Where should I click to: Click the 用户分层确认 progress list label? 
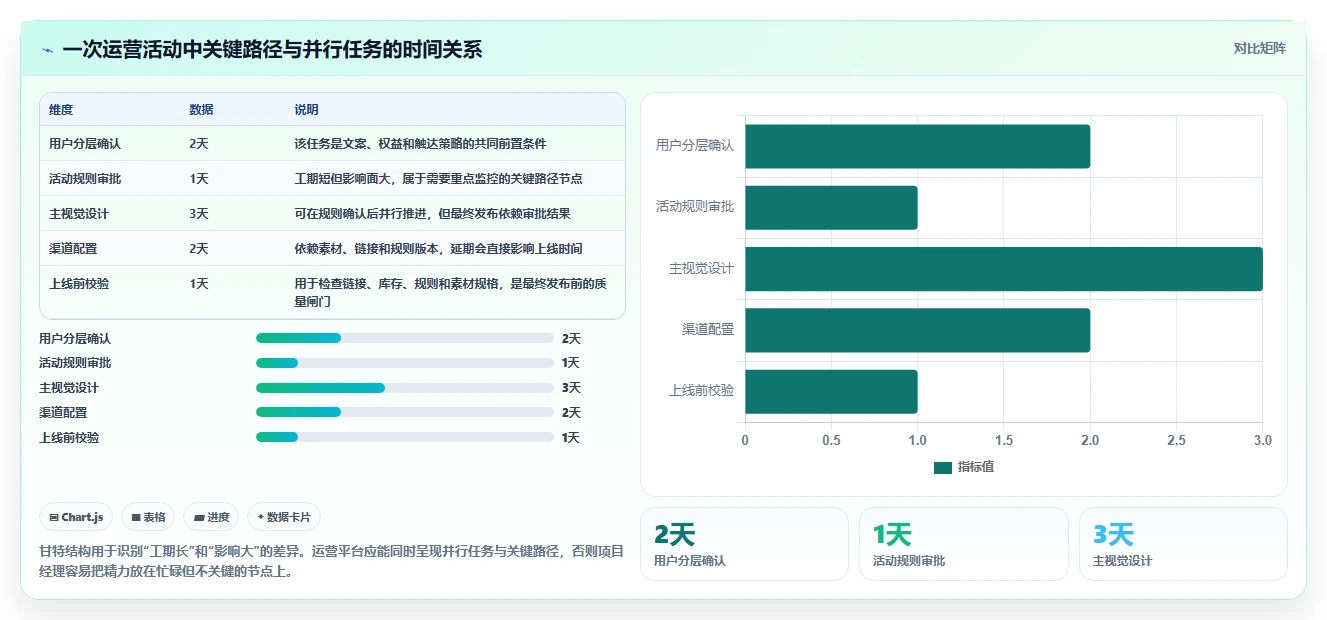coord(75,339)
